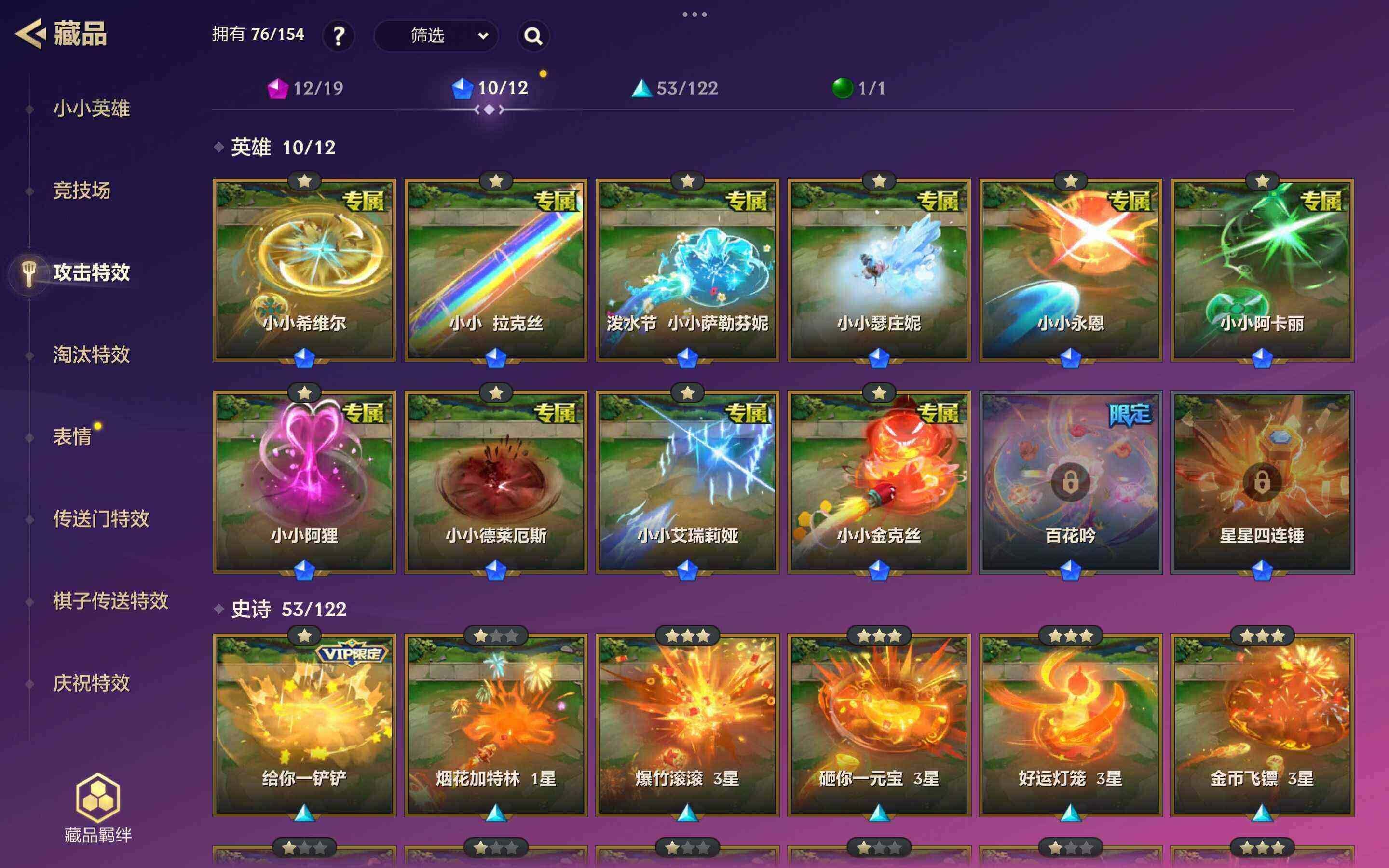The height and width of the screenshot is (868, 1389).
Task: Go to 淘汰特效 in the sidebar
Action: [91, 355]
